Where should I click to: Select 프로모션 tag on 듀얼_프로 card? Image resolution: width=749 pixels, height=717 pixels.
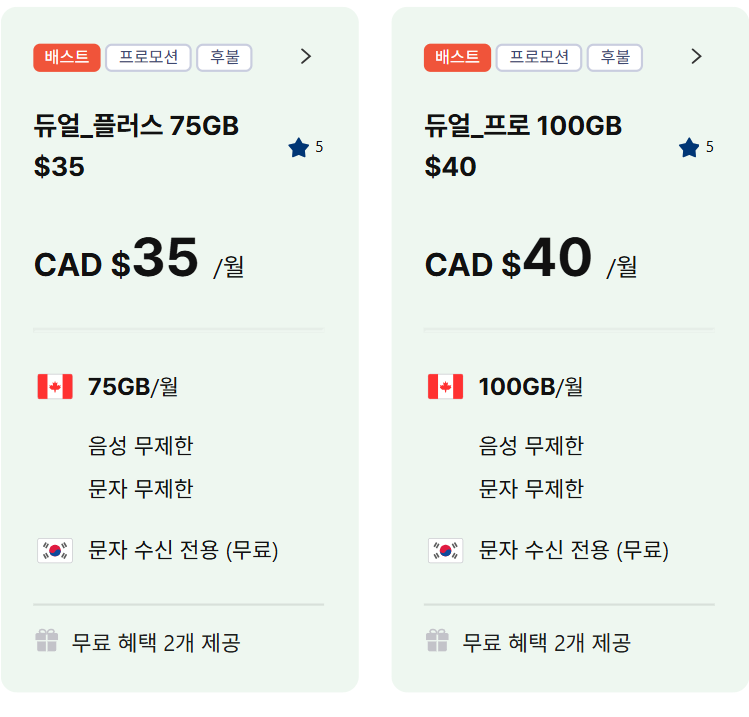point(539,57)
